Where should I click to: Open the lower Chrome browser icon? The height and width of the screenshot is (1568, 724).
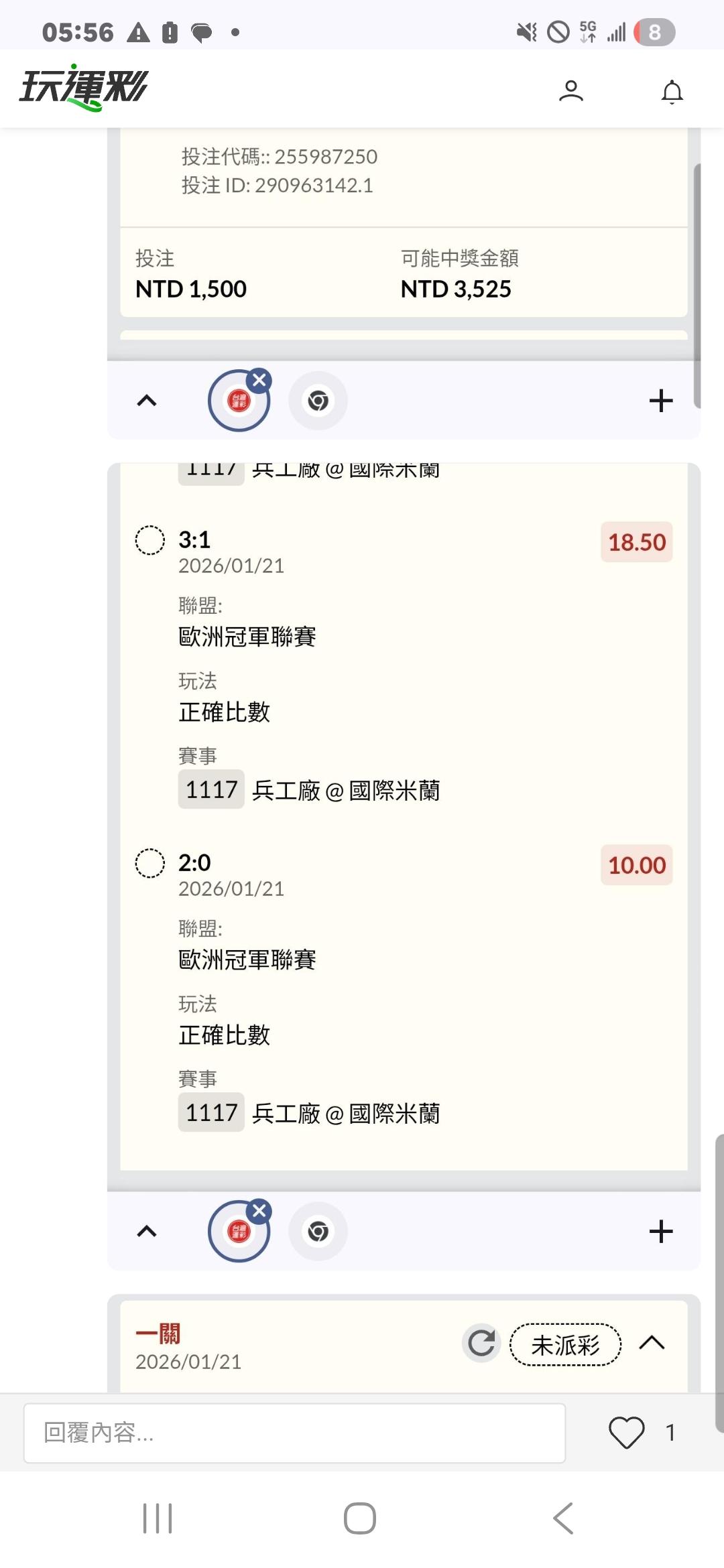coord(318,1231)
